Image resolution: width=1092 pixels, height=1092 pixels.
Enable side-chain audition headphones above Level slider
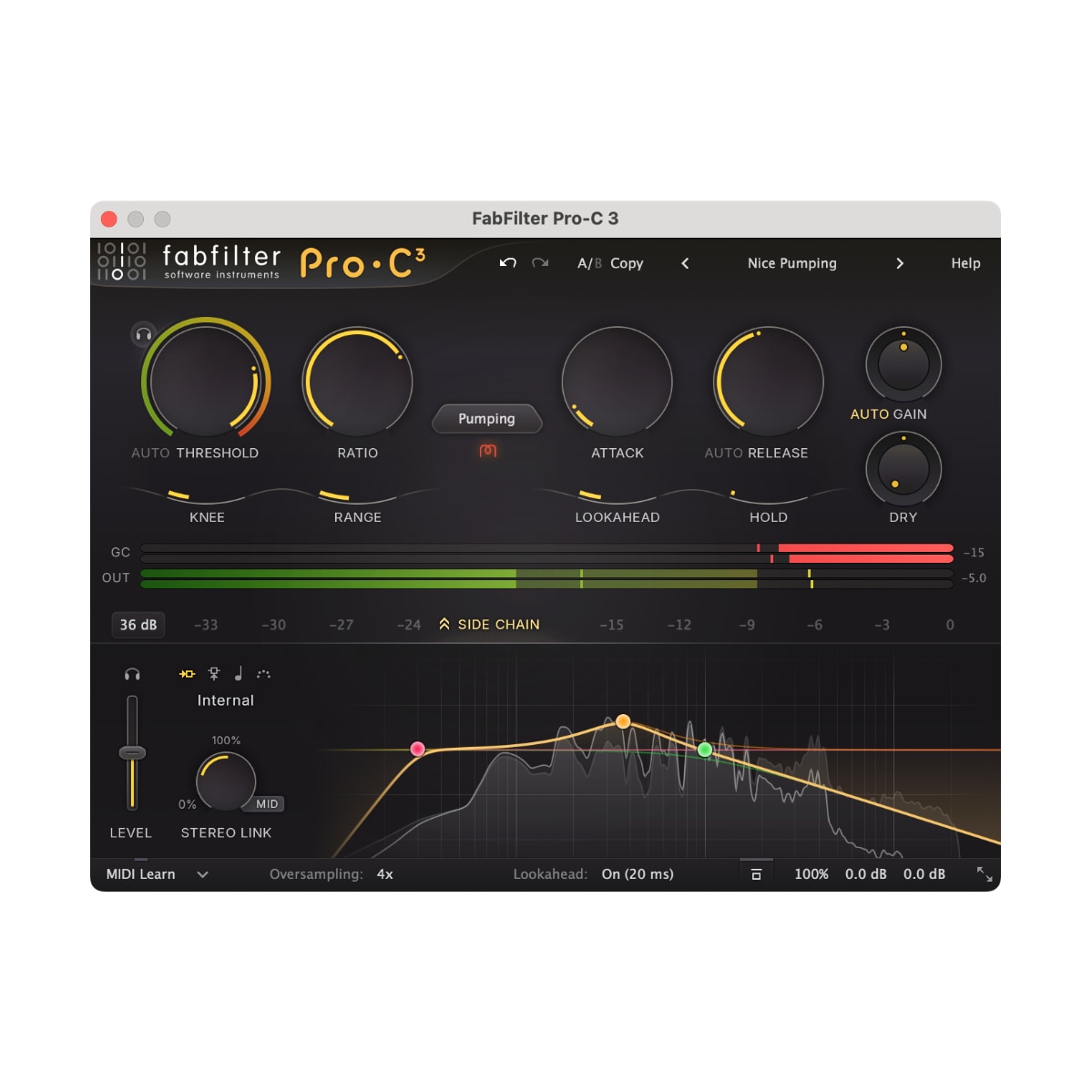[x=132, y=675]
